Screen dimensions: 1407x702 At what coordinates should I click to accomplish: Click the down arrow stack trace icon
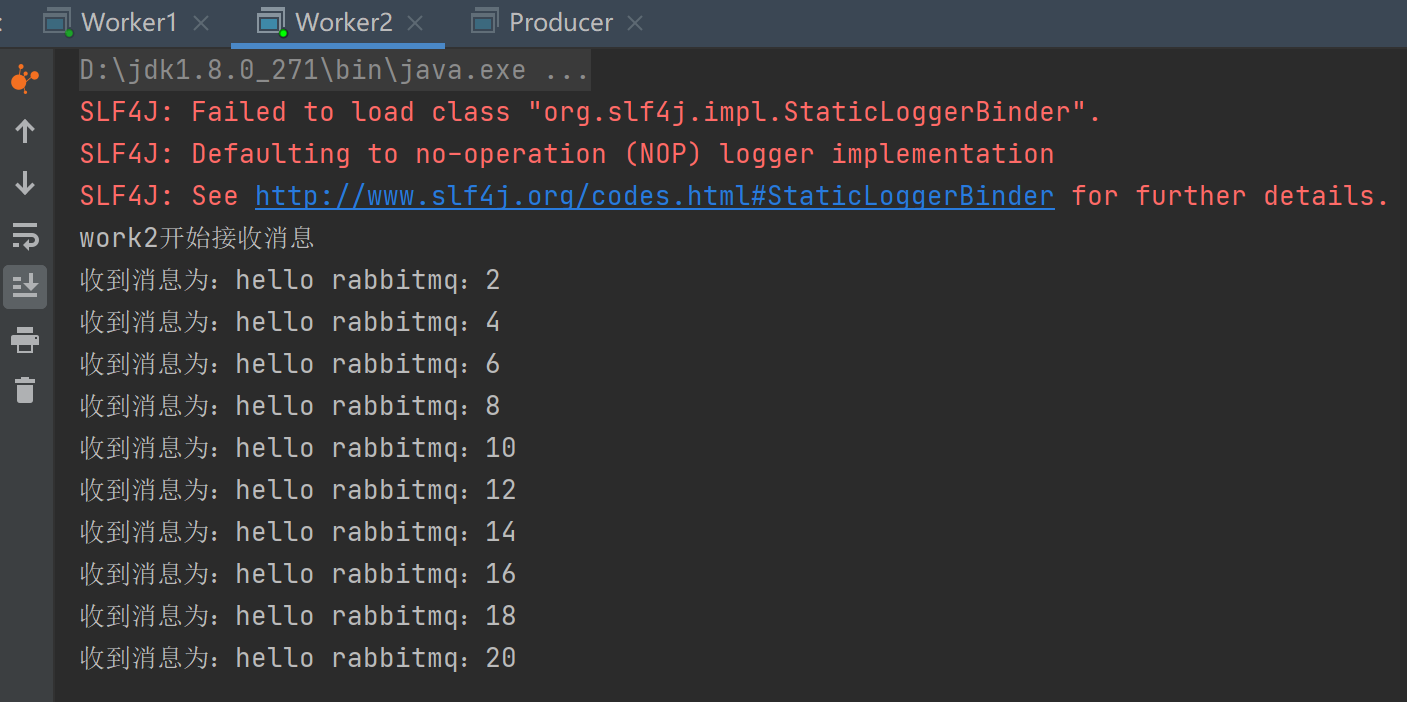(x=25, y=183)
